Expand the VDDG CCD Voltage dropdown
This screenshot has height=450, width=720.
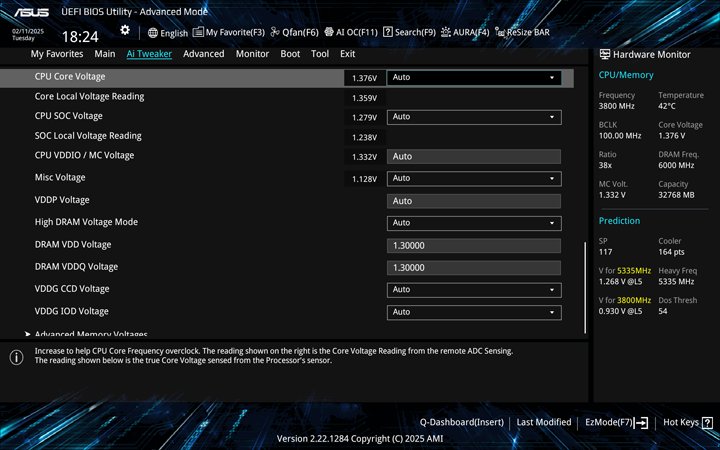coord(473,290)
